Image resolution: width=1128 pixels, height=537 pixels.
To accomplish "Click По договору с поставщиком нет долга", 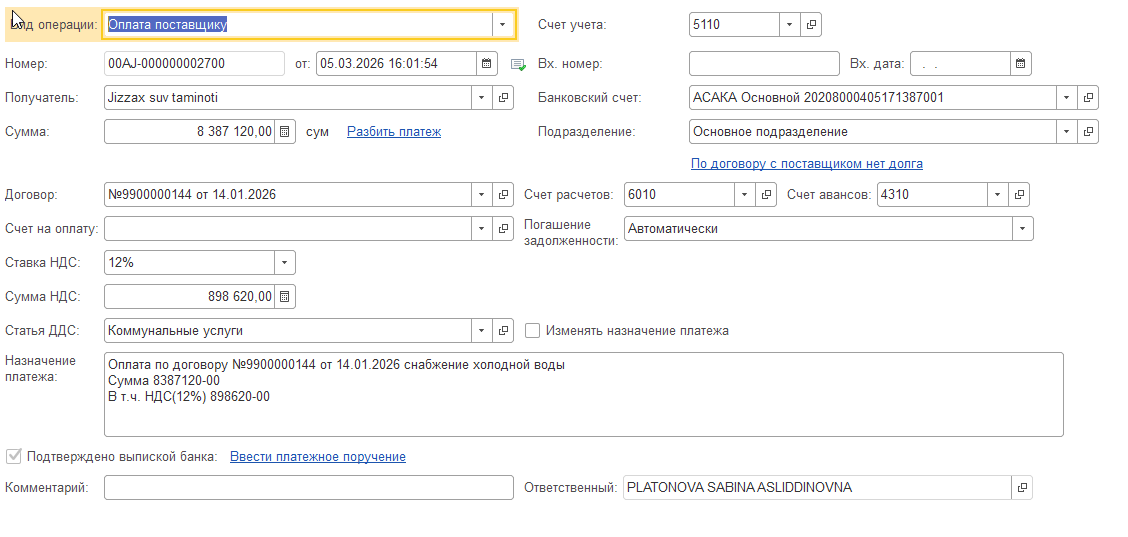I will pyautogui.click(x=806, y=163).
